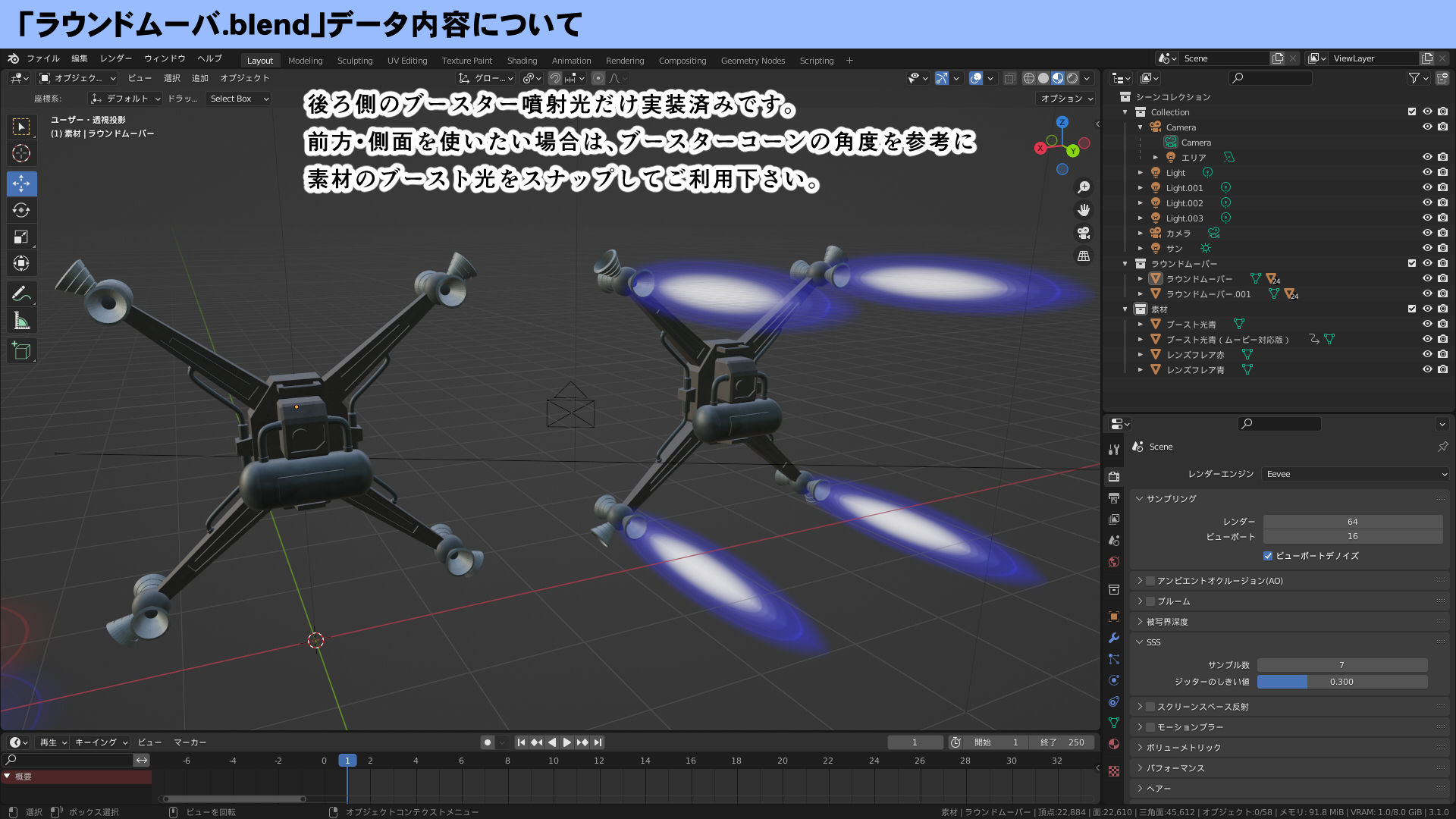Image resolution: width=1456 pixels, height=819 pixels.
Task: Click the オプション button above the viewport
Action: click(1065, 98)
